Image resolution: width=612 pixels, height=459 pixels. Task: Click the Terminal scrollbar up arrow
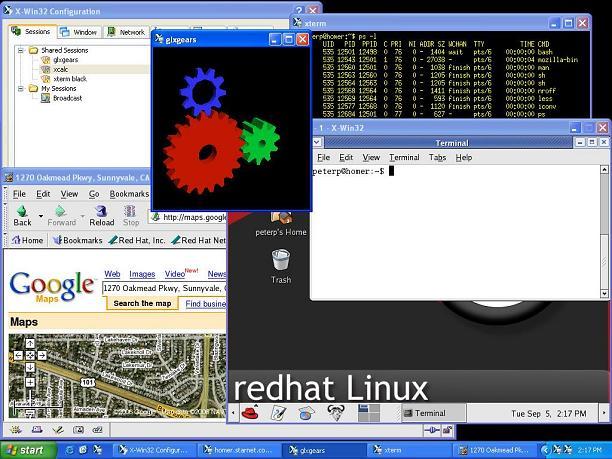[x=604, y=169]
